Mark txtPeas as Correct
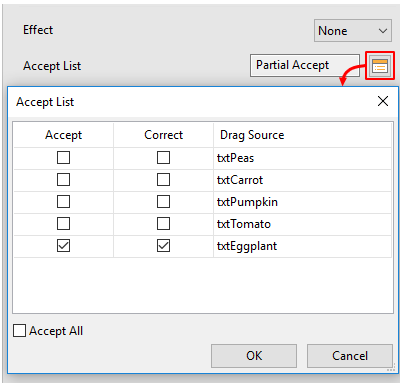406x387 pixels. [x=163, y=158]
